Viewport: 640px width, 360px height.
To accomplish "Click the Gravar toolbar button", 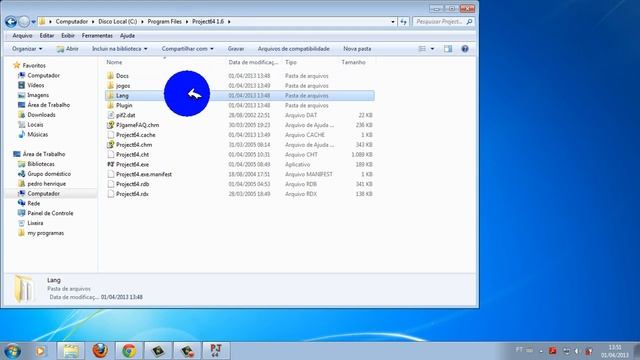I will [x=236, y=49].
